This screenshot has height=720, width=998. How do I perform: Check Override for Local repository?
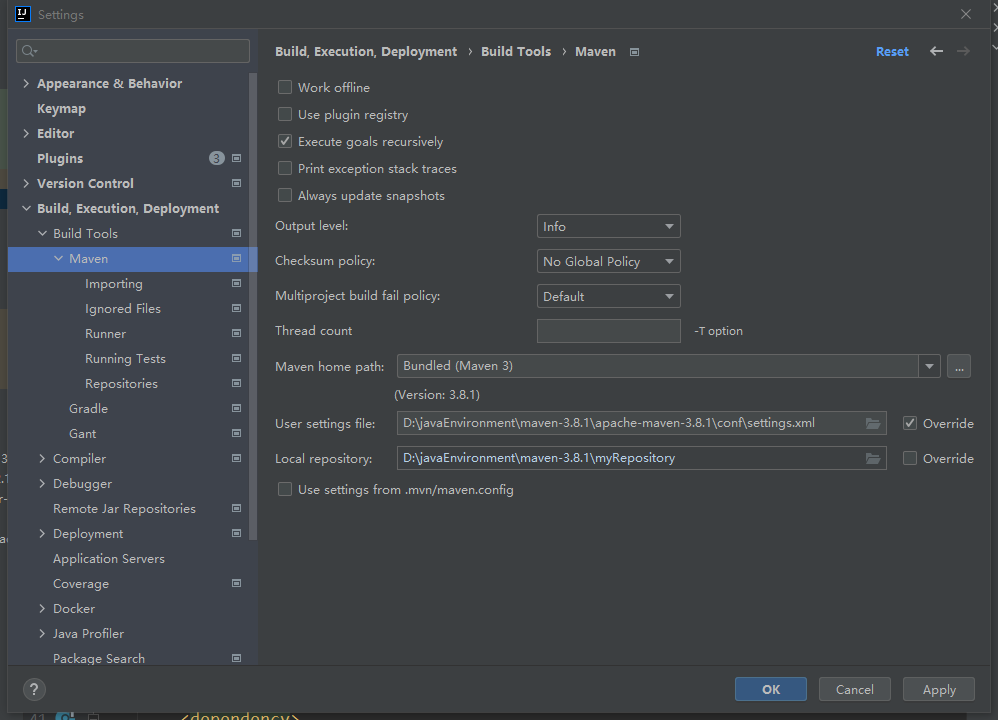[910, 458]
